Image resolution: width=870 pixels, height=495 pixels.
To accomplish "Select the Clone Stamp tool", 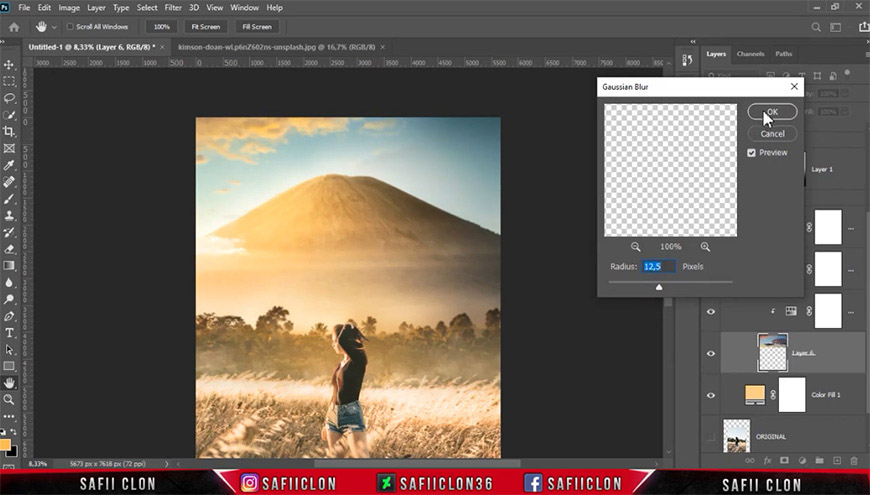I will coord(9,215).
